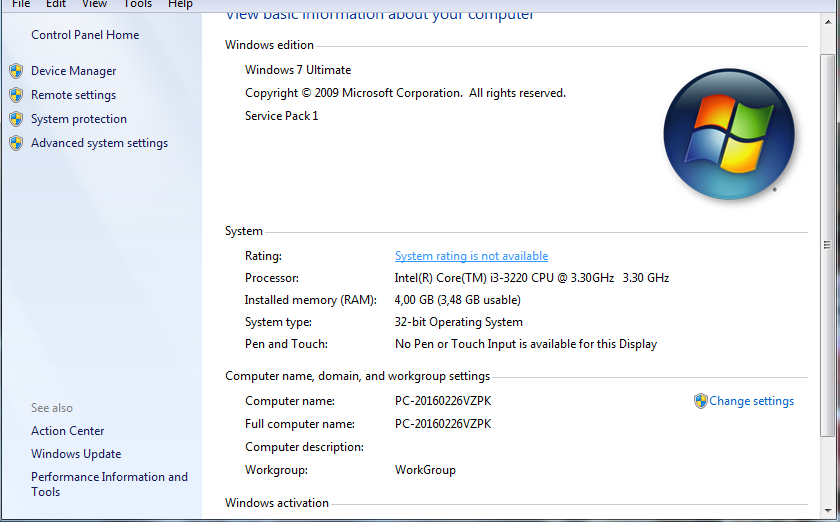Open Device Manager link
This screenshot has height=522, width=840.
(x=73, y=71)
